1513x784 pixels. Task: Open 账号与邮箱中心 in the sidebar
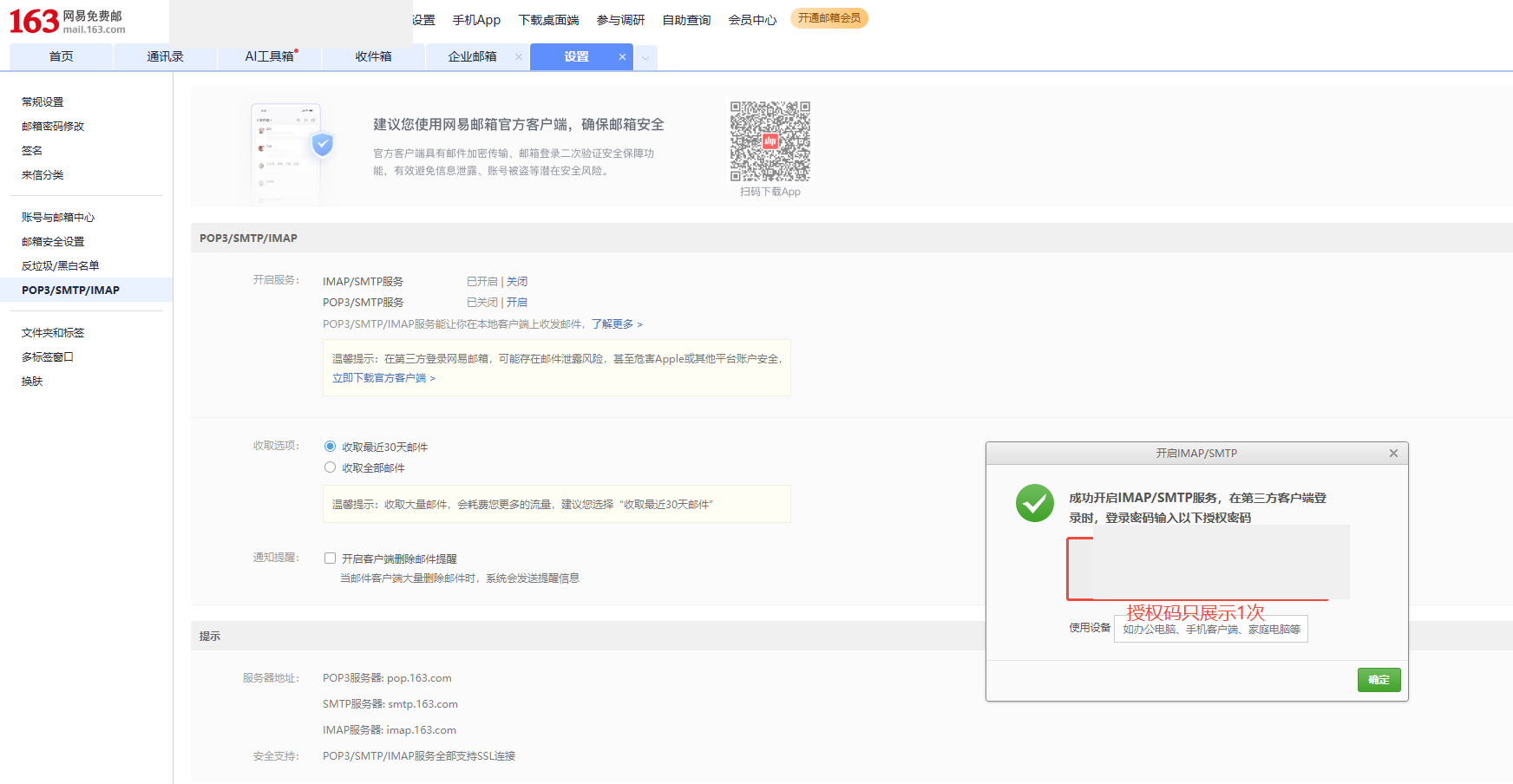point(58,218)
